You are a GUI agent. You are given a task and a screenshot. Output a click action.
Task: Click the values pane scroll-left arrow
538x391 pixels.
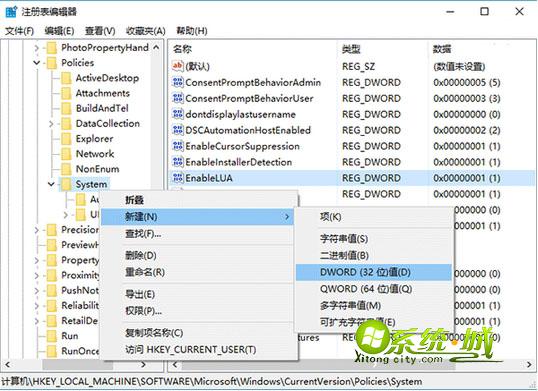[175, 365]
